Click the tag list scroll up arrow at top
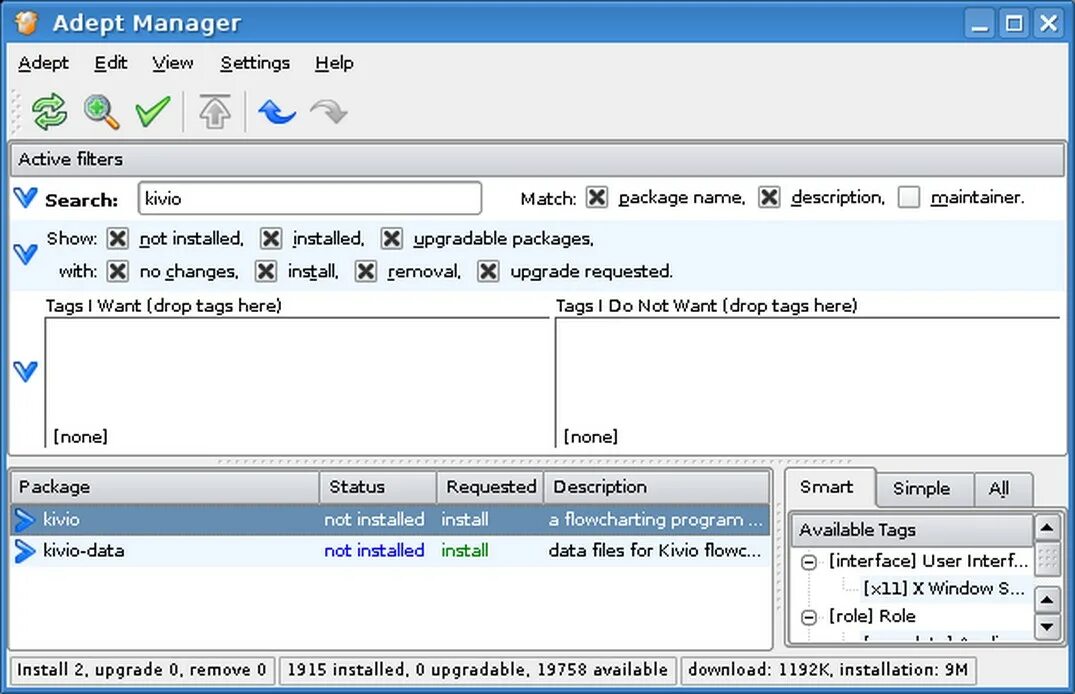Screen dimensions: 1075x694 1047,528
